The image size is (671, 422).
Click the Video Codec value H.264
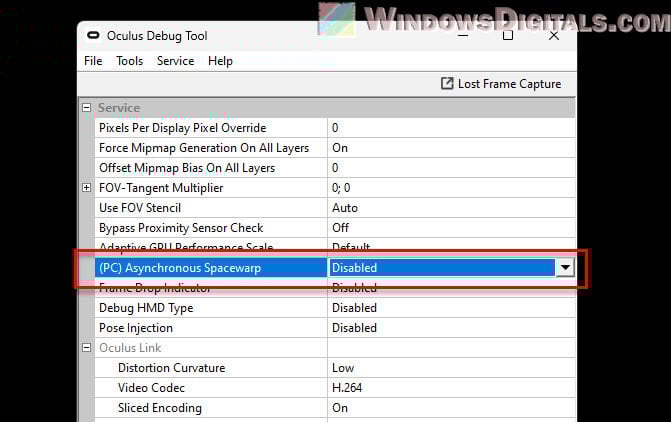pyautogui.click(x=347, y=388)
